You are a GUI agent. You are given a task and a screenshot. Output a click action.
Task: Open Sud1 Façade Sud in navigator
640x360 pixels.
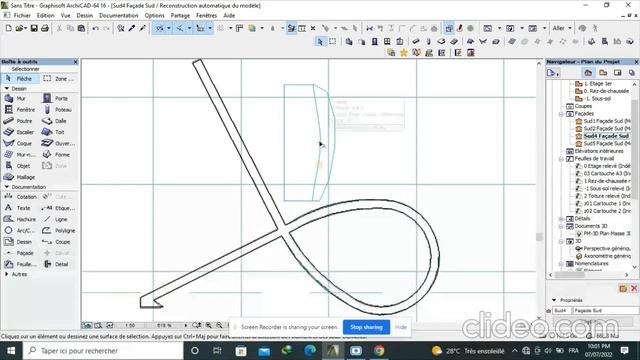[x=603, y=121]
